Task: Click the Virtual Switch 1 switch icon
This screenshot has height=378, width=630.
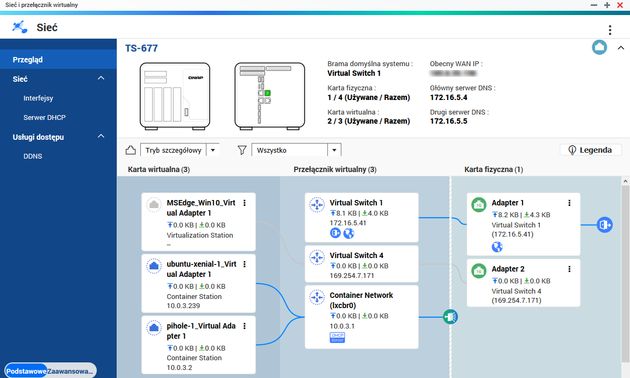Action: (317, 204)
